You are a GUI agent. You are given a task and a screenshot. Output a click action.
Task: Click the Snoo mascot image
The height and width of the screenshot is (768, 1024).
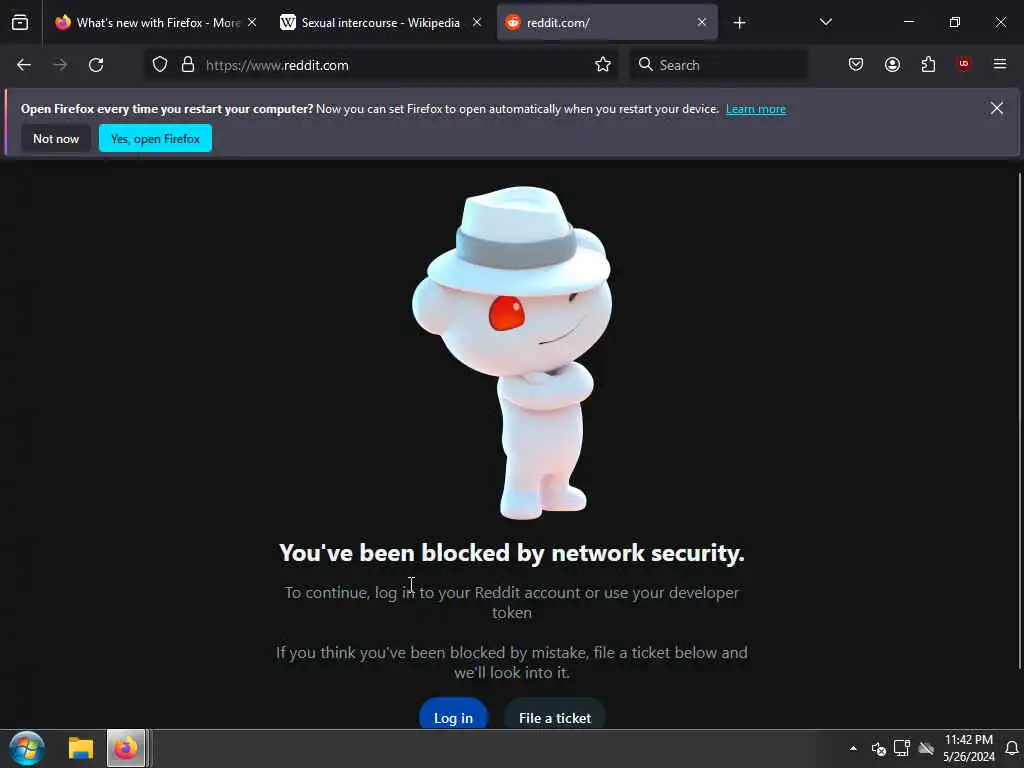[x=513, y=353]
